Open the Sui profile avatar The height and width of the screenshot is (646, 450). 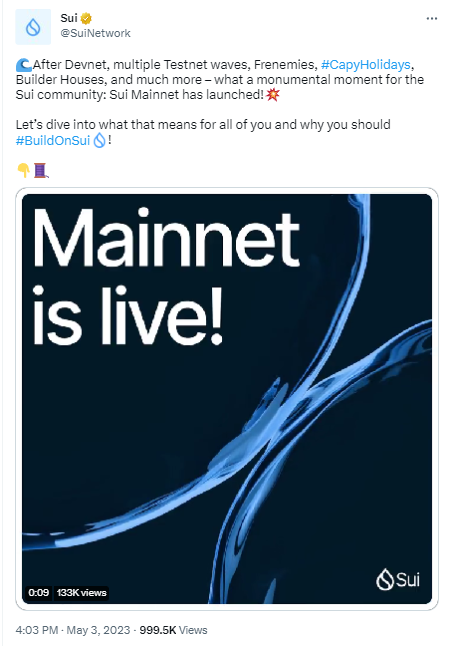[33, 27]
